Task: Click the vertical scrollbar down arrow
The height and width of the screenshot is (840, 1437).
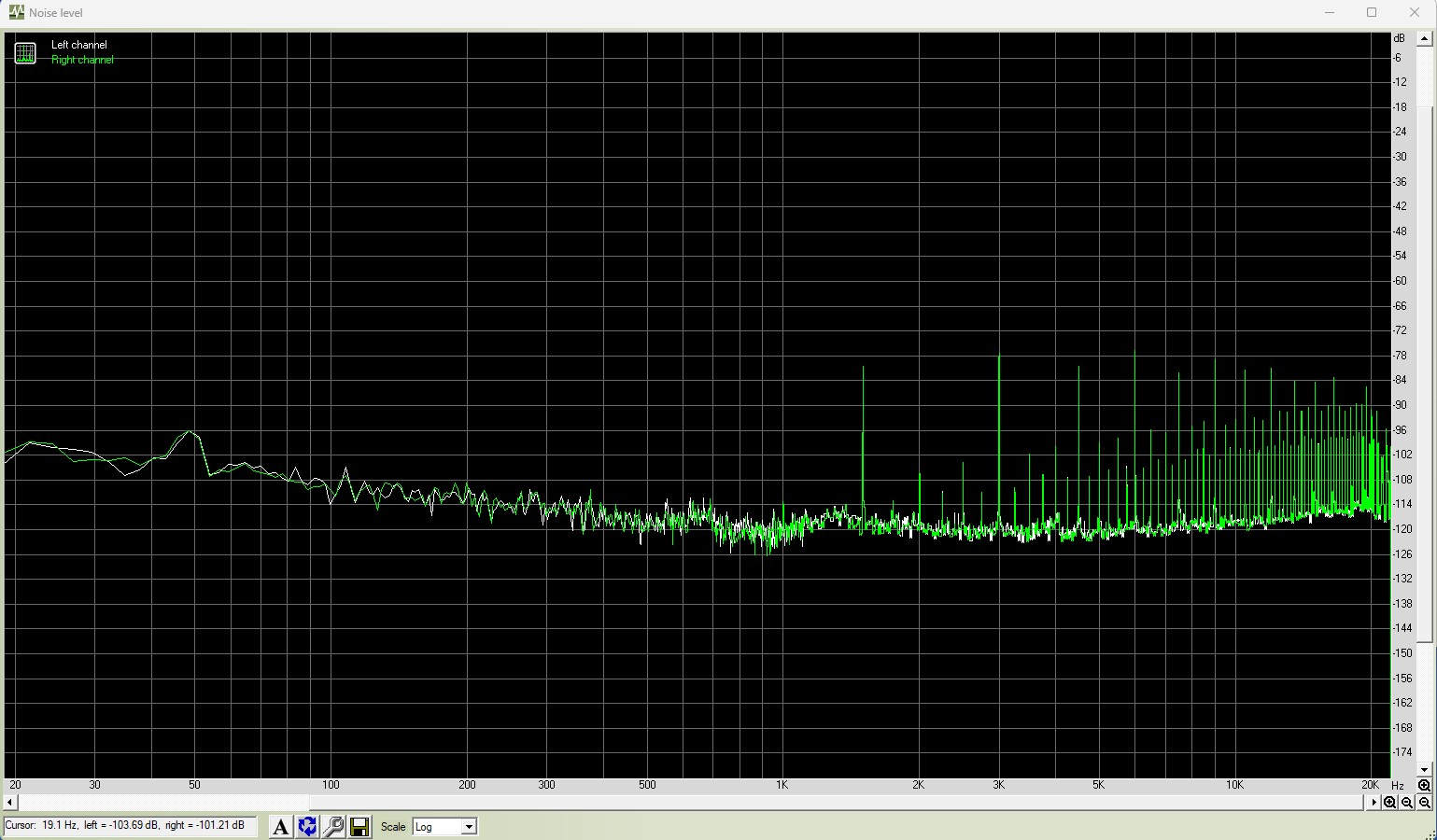Action: point(1424,770)
